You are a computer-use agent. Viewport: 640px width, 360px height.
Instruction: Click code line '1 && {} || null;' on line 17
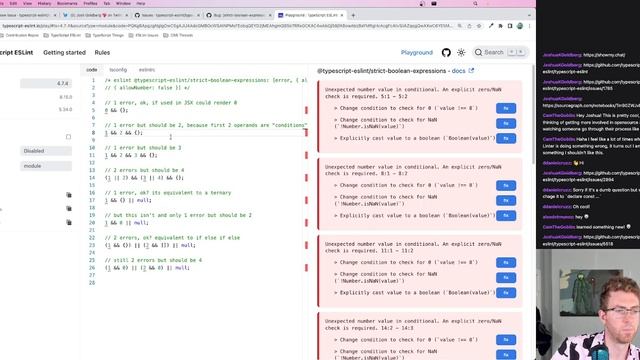coord(128,200)
